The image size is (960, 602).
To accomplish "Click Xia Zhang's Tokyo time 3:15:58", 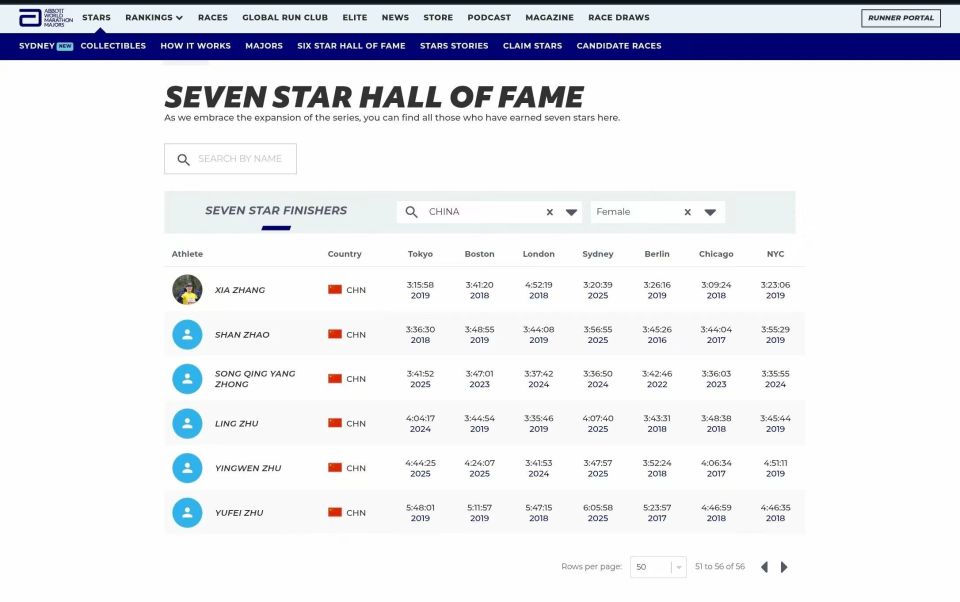I will 421,285.
